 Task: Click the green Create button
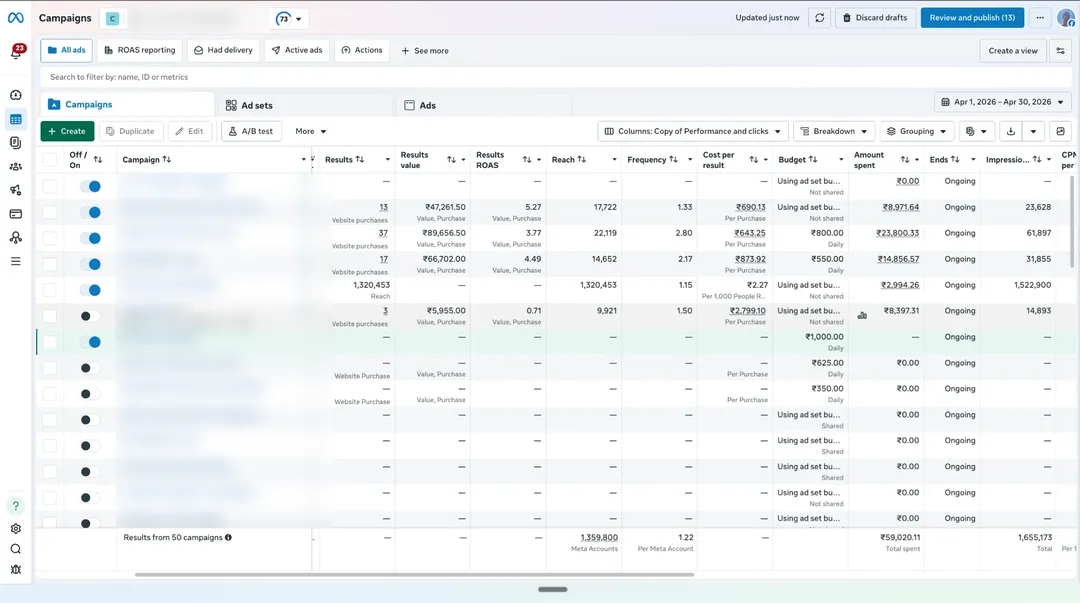point(67,132)
